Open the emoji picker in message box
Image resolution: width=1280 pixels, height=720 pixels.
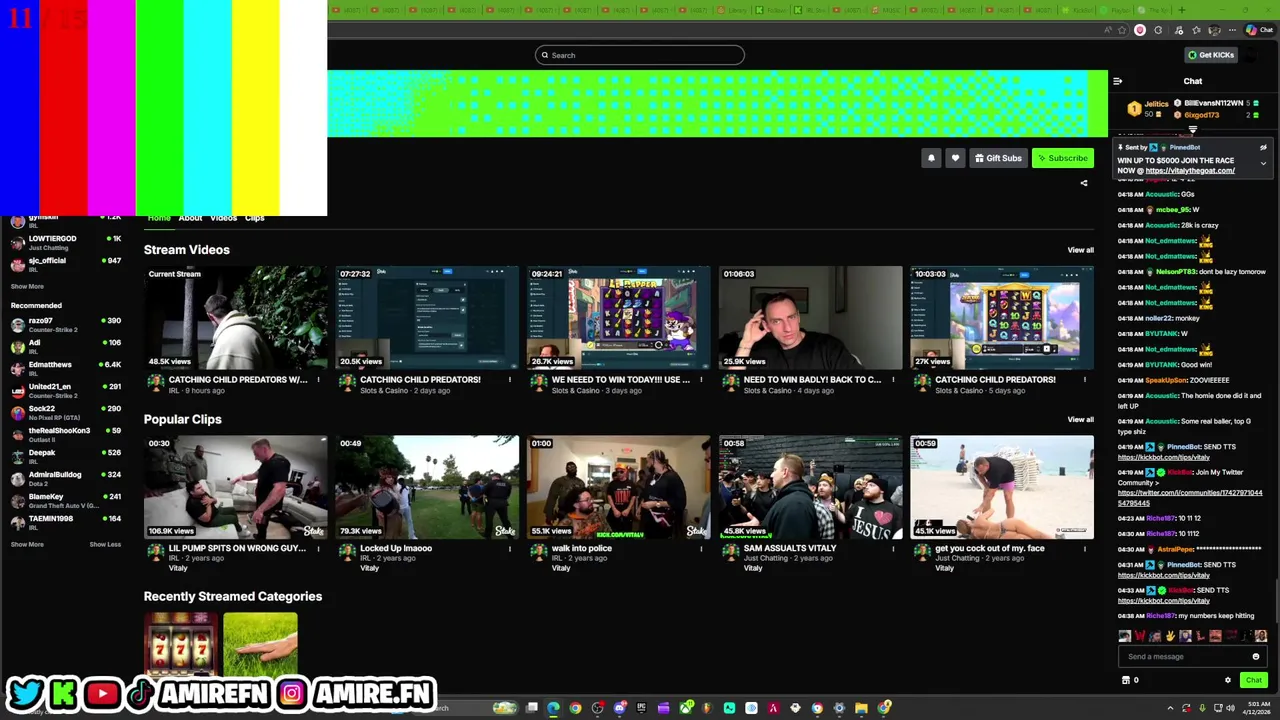click(1256, 657)
